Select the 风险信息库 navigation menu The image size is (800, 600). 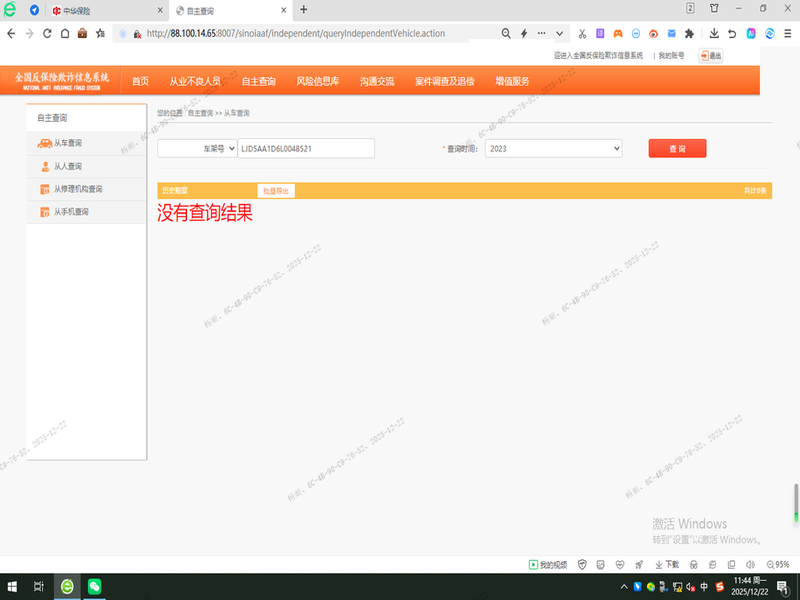coord(317,81)
